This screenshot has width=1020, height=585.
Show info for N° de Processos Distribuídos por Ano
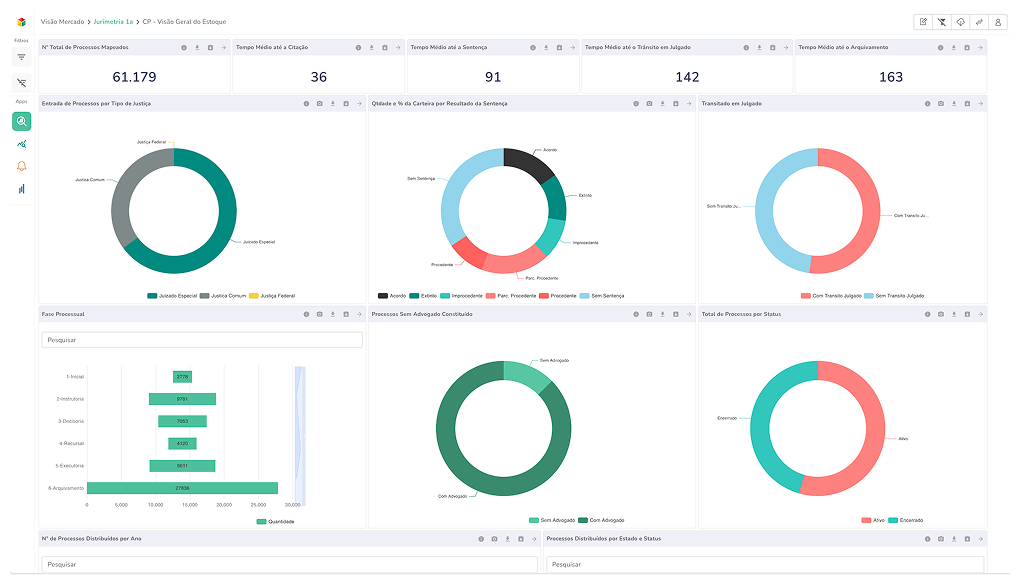481,539
